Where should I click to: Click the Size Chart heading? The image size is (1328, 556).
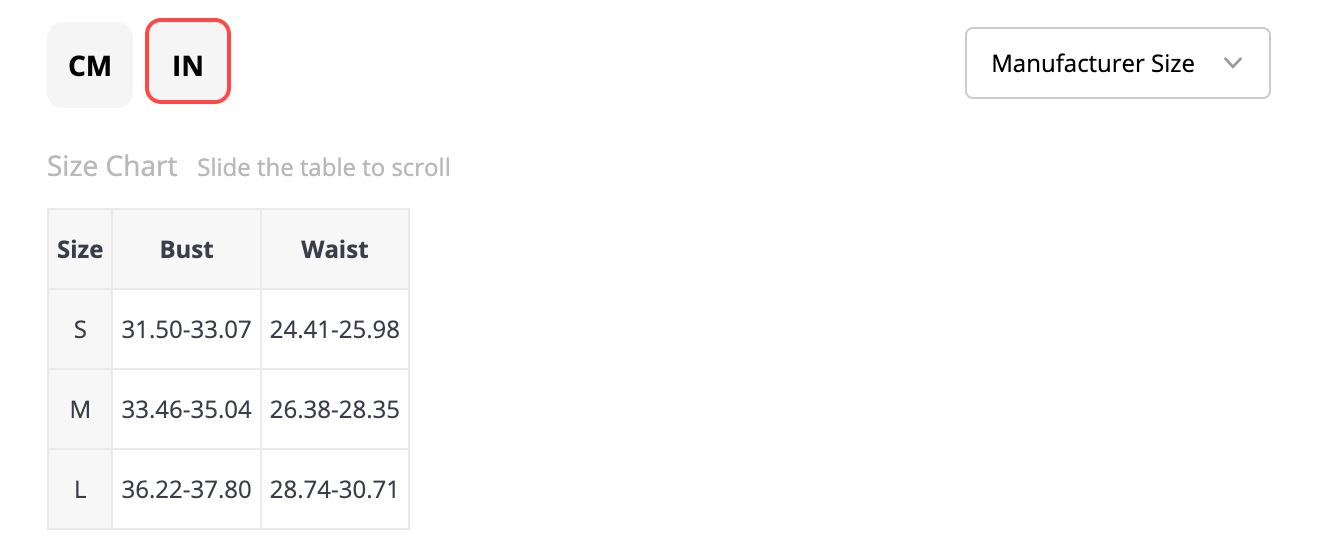(112, 166)
